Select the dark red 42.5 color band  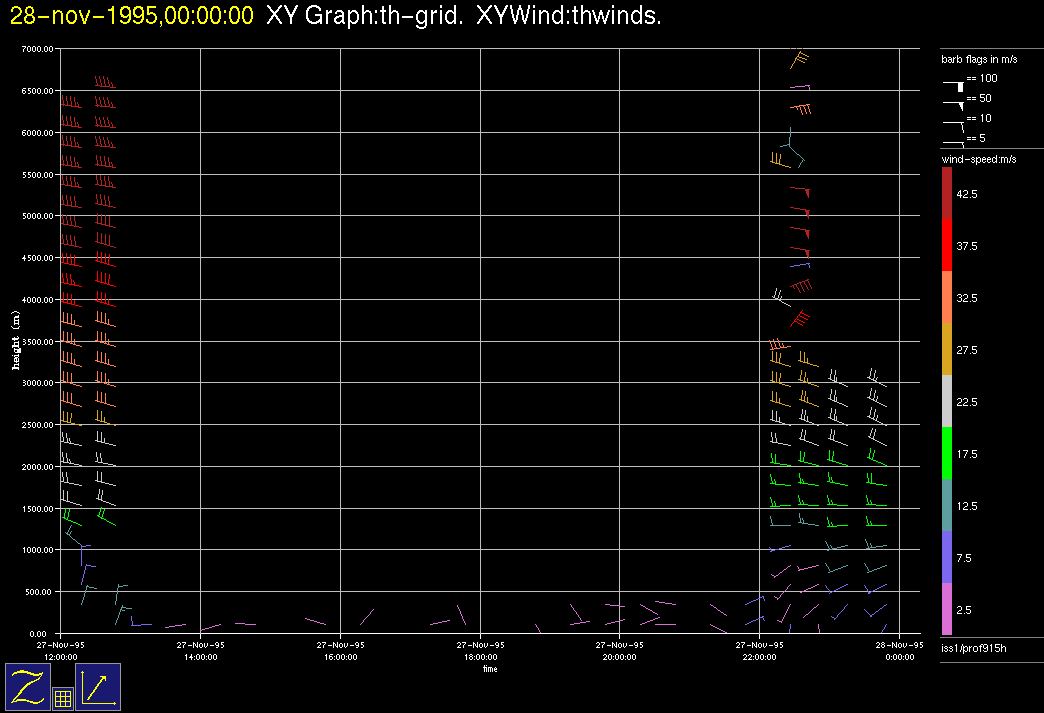tap(946, 193)
